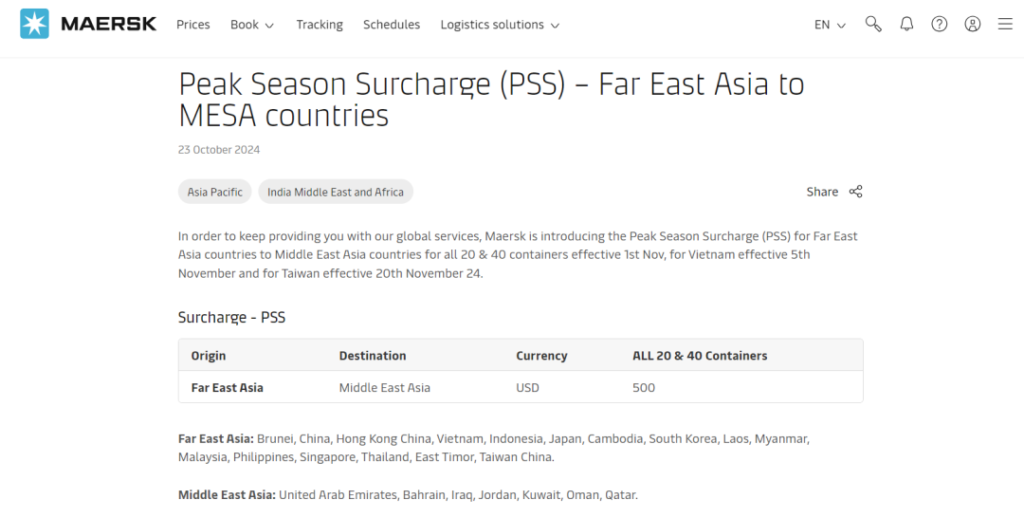Viewport: 1024px width, 518px height.
Task: Select the India Middle East and Africa tag
Action: [x=336, y=191]
